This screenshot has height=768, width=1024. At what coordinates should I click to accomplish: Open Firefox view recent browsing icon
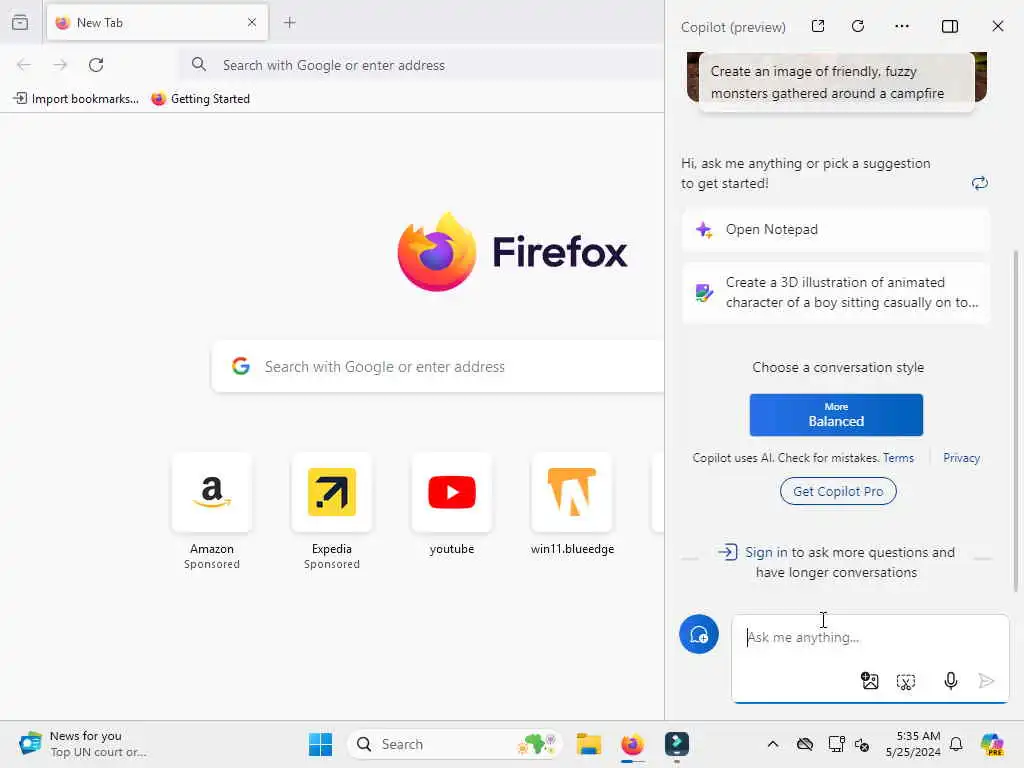[20, 22]
